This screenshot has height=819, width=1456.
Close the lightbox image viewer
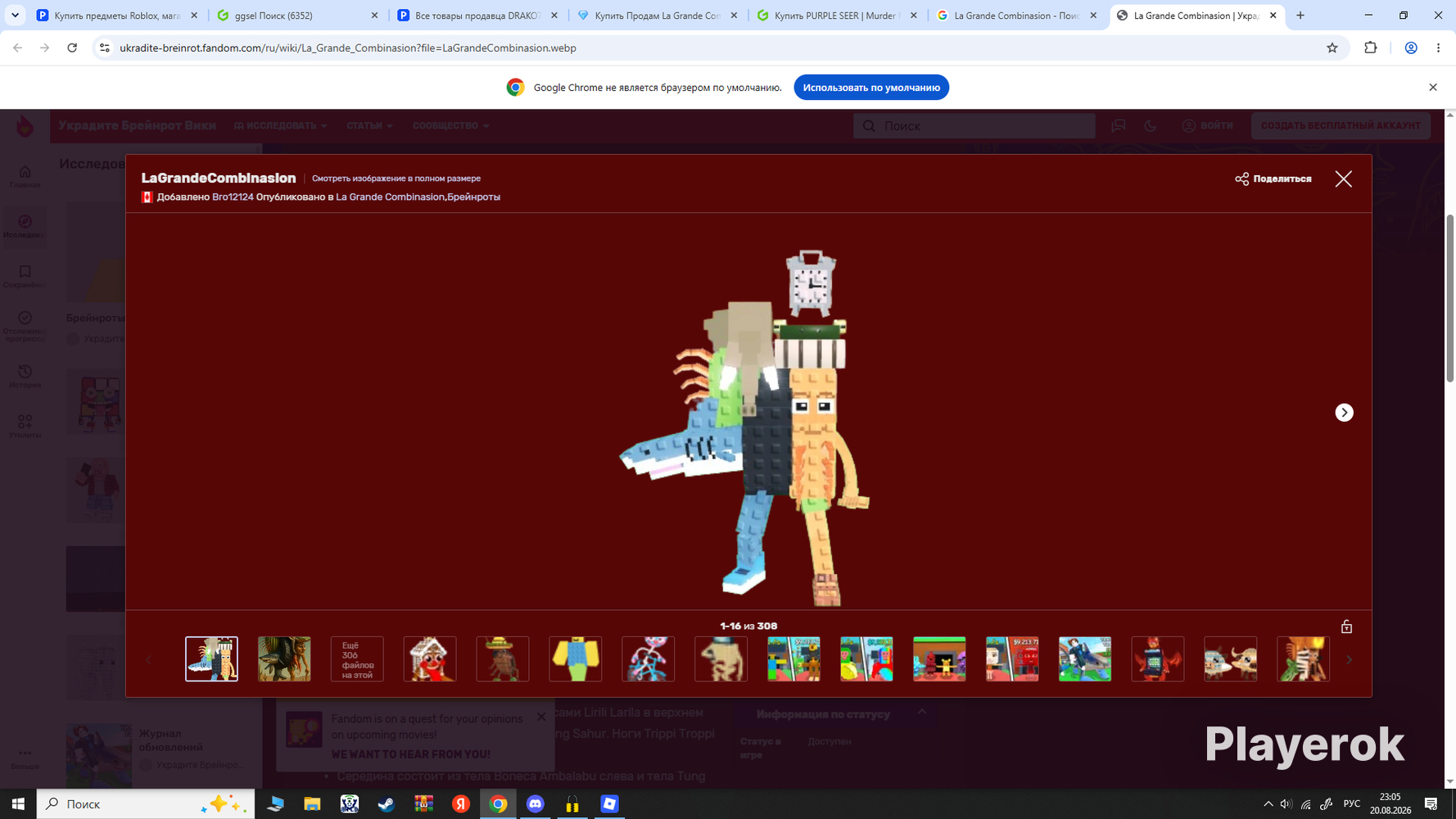pyautogui.click(x=1344, y=179)
